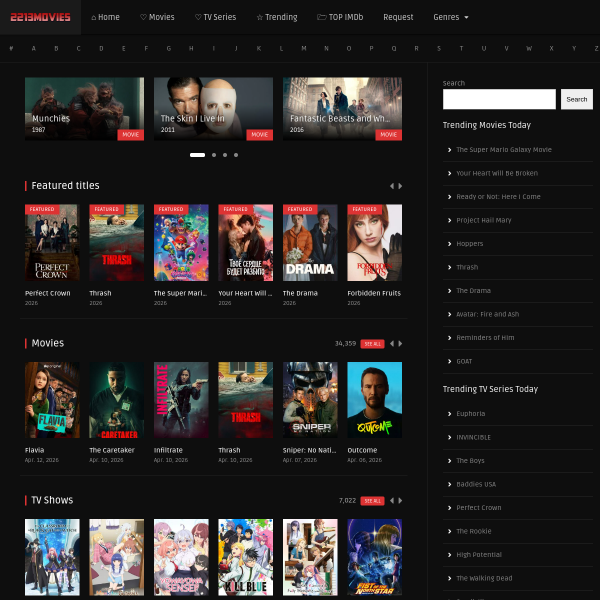Image resolution: width=600 pixels, height=600 pixels.
Task: Open the Kill Blue TV show poster
Action: click(x=246, y=557)
